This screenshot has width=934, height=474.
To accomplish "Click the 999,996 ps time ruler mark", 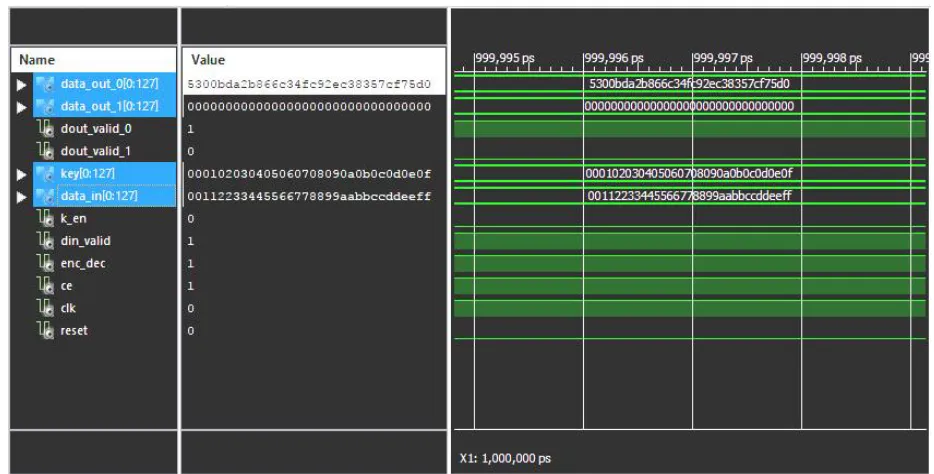I will [614, 58].
